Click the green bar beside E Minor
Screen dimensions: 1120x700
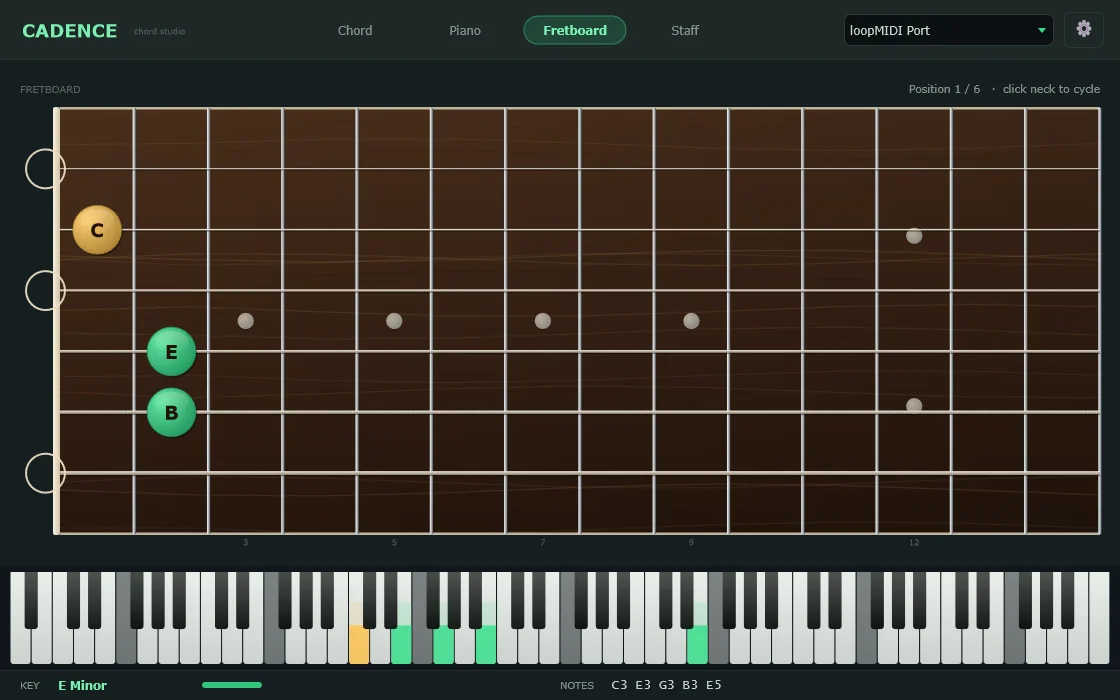[x=231, y=685]
